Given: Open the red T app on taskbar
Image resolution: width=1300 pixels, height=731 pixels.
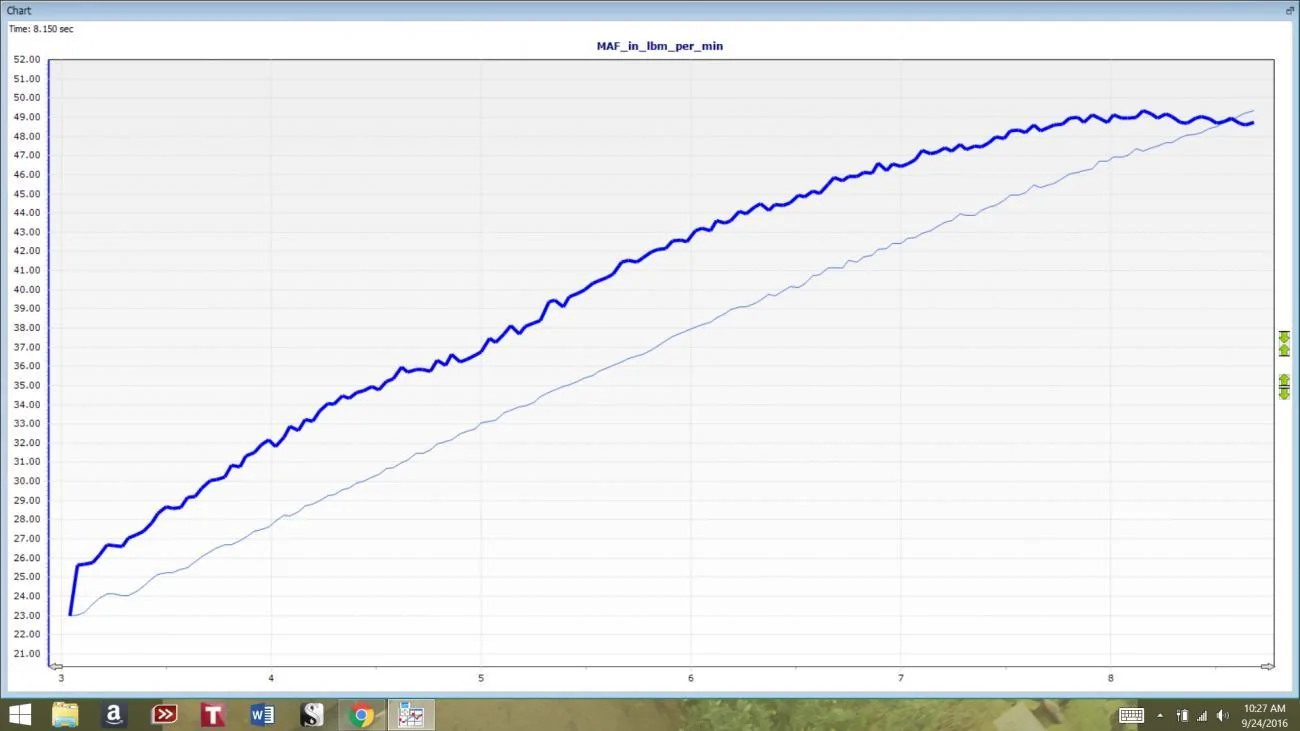Looking at the screenshot, I should click(213, 715).
